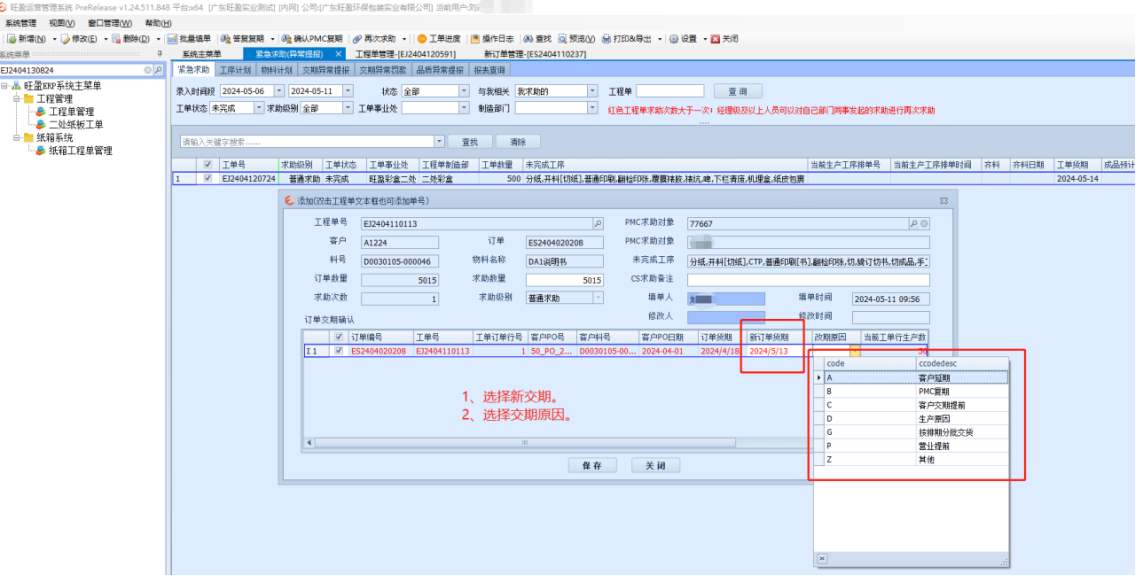Image resolution: width=1136 pixels, height=576 pixels.
Task: Open the start date 2024-05-06 dropdown
Action: point(279,91)
